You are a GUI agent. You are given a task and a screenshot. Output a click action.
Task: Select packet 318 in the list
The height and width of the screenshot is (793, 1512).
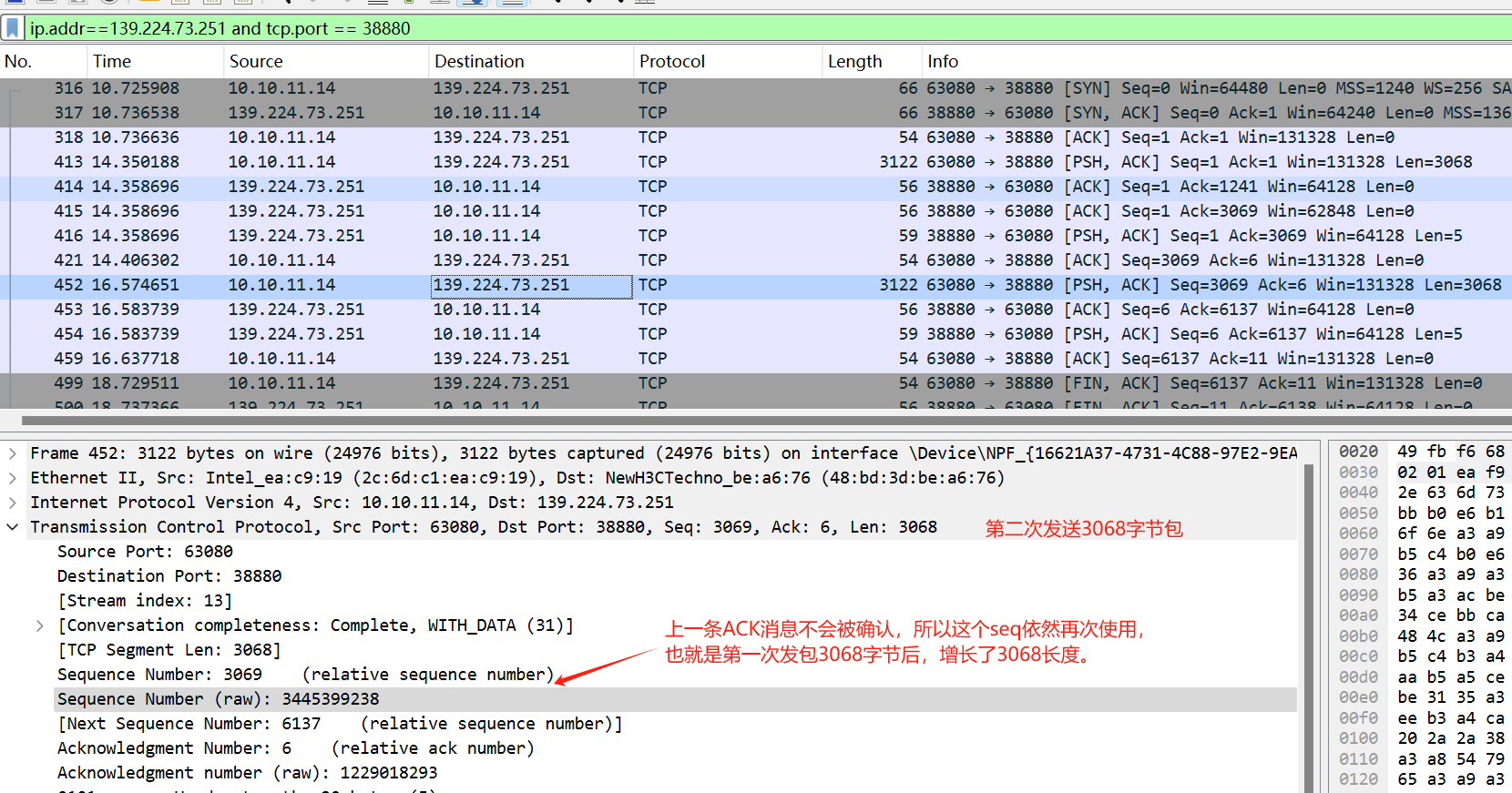756,137
